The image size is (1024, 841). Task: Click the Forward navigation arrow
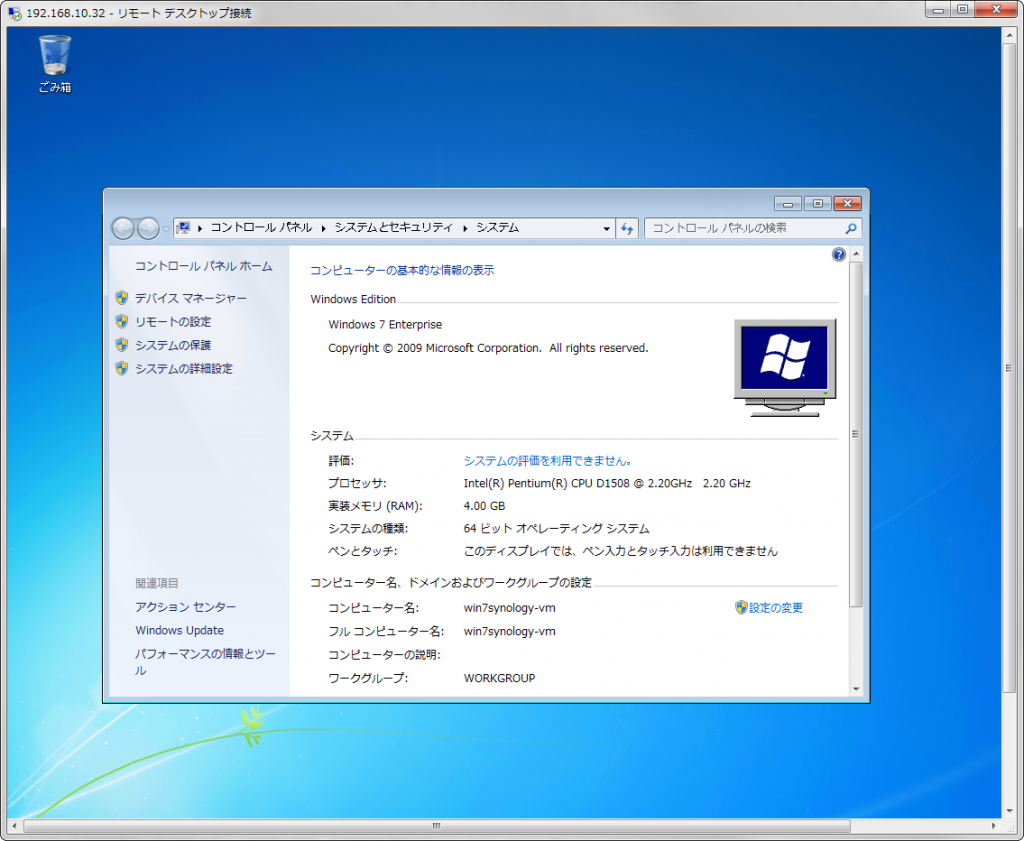(148, 229)
